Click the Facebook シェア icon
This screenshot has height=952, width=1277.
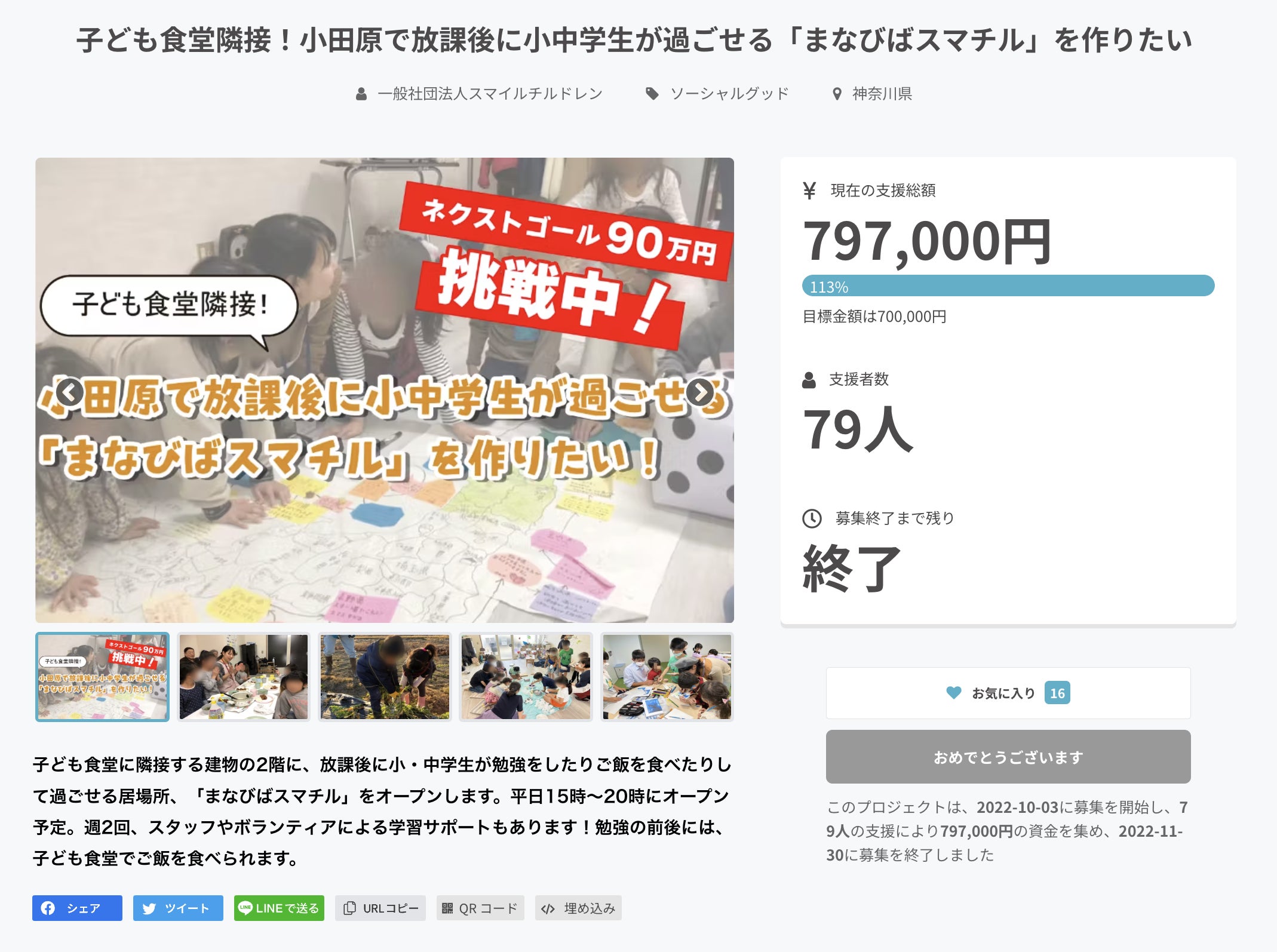48,908
